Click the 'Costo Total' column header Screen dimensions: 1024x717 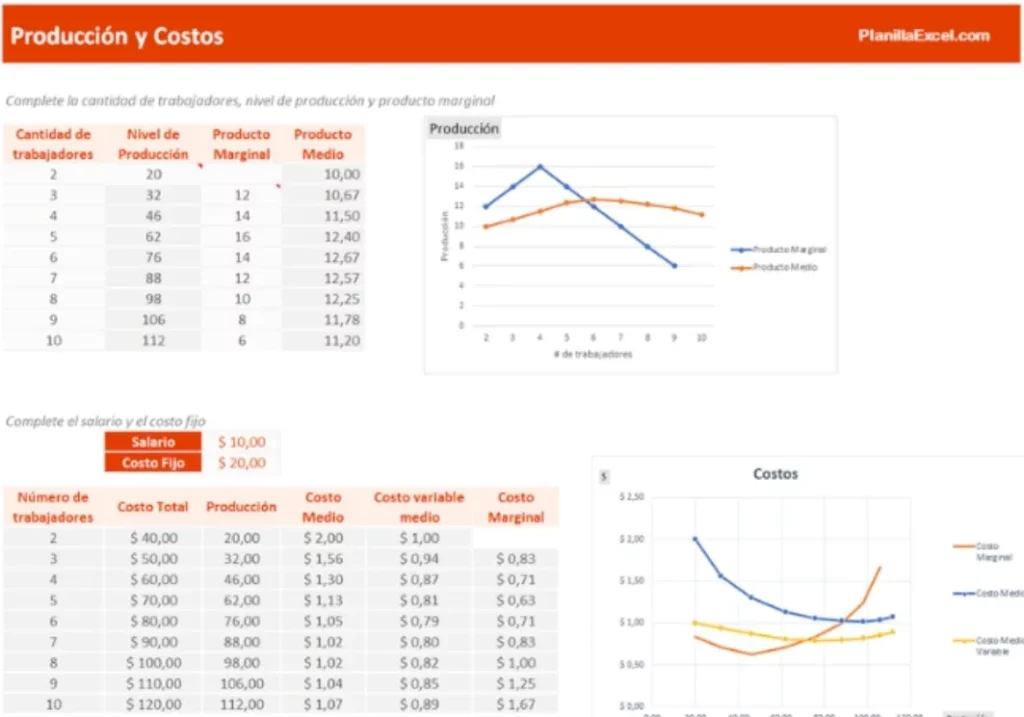click(x=153, y=507)
